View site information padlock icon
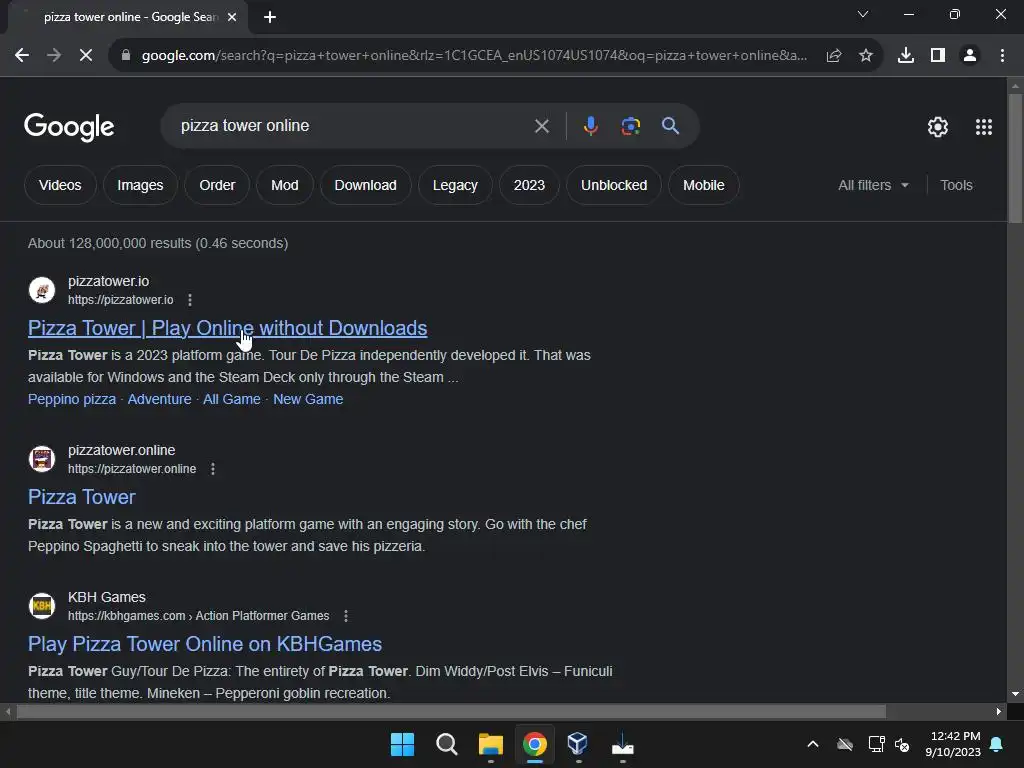Screen dimensions: 1024x768 pyautogui.click(x=126, y=56)
